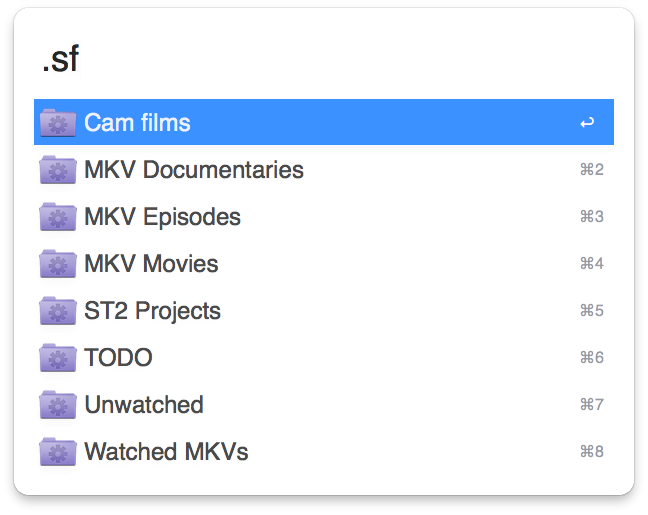Select the MKV Documentaries result

[x=194, y=170]
